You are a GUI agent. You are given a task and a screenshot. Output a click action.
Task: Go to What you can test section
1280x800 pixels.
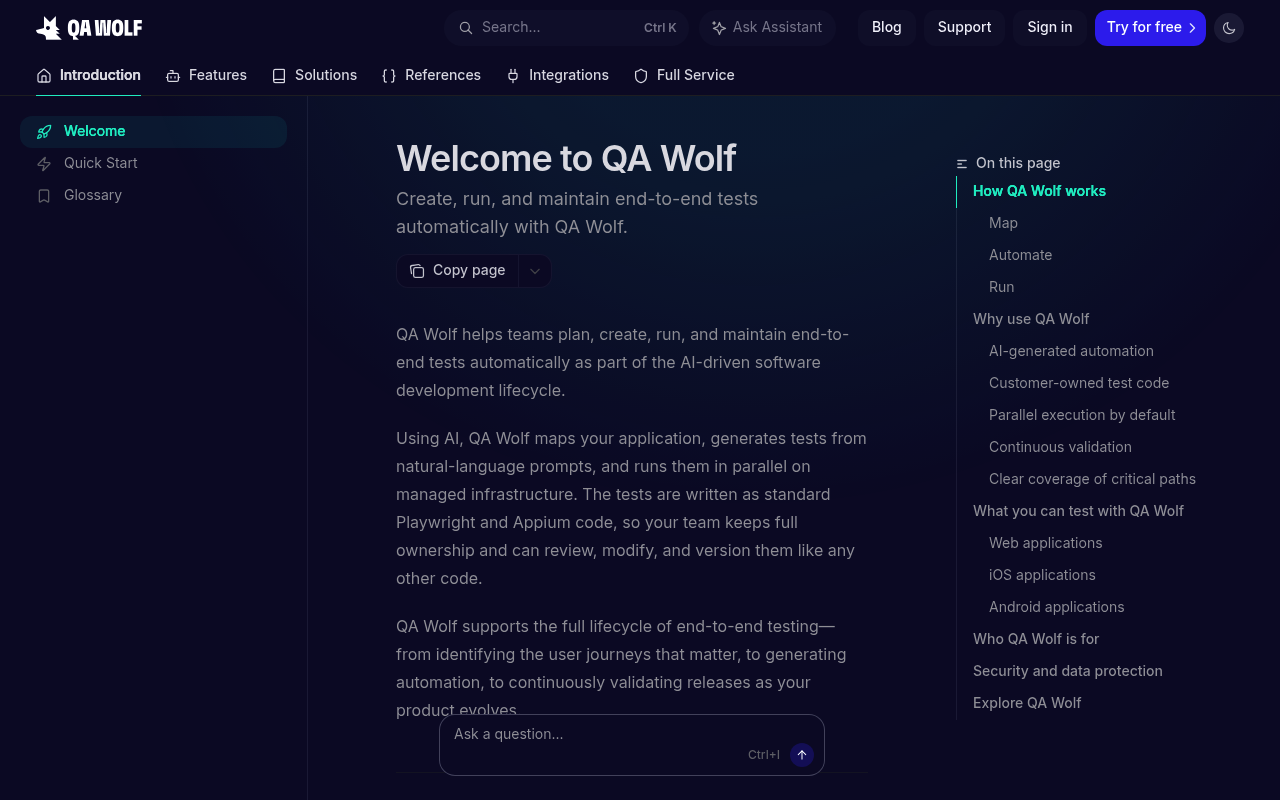pos(1078,511)
